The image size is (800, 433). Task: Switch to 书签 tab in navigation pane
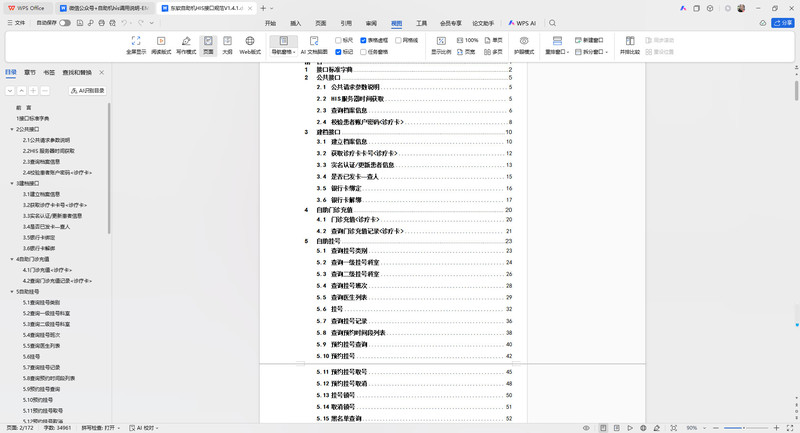[49, 72]
